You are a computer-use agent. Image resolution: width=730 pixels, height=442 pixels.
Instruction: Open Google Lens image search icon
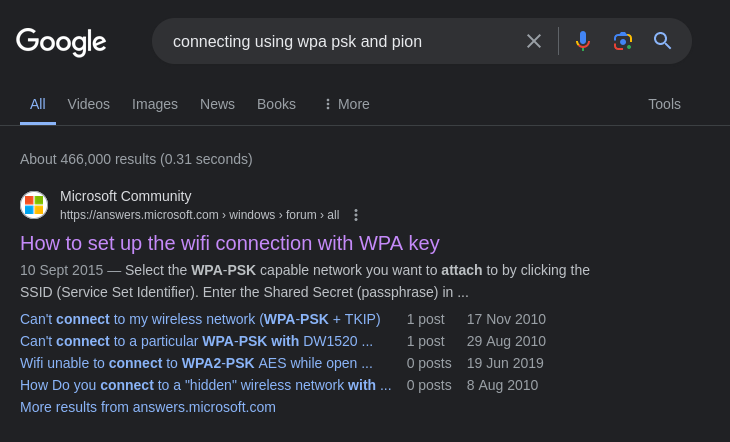(622, 41)
